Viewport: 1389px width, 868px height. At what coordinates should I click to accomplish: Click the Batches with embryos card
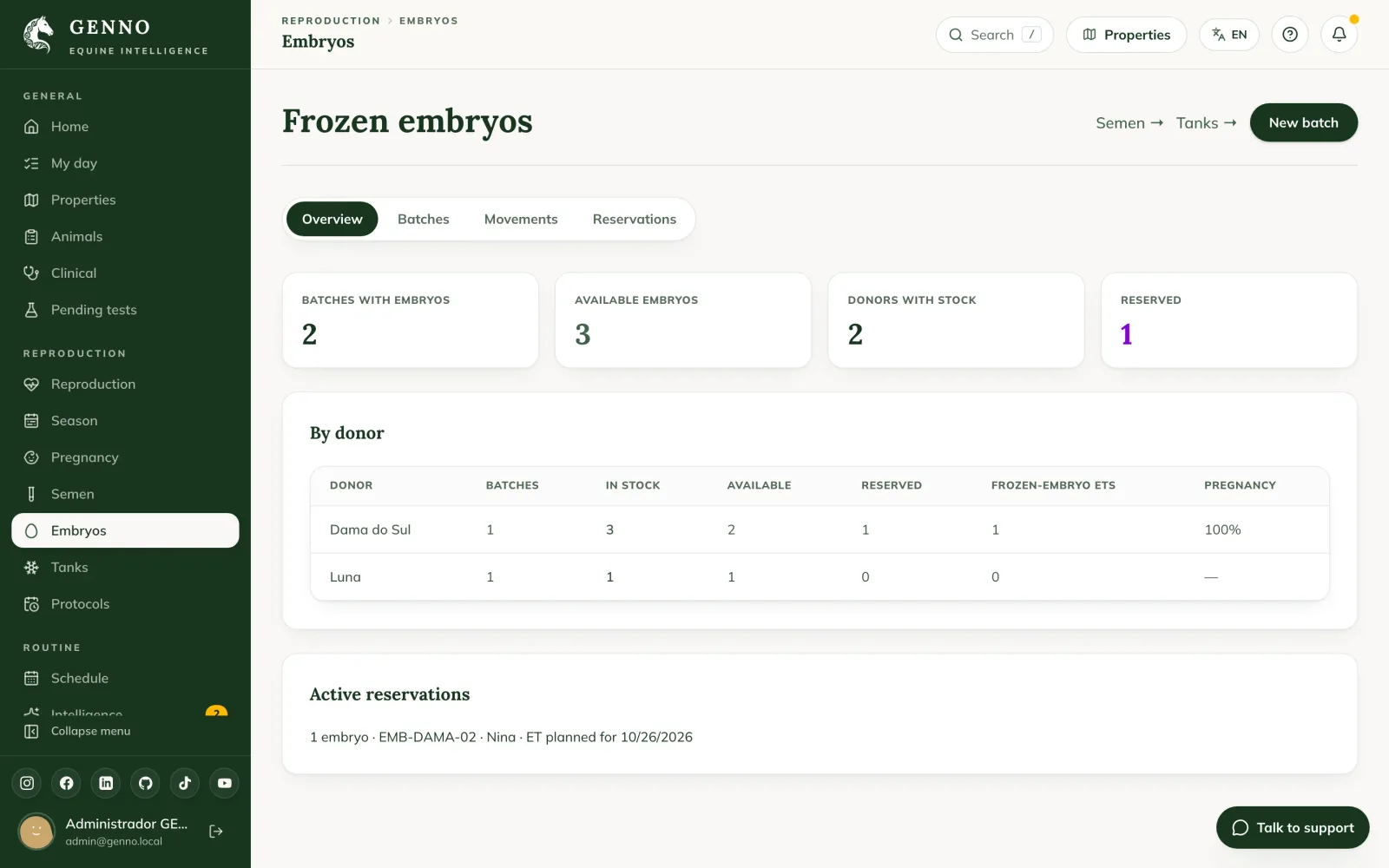[411, 320]
